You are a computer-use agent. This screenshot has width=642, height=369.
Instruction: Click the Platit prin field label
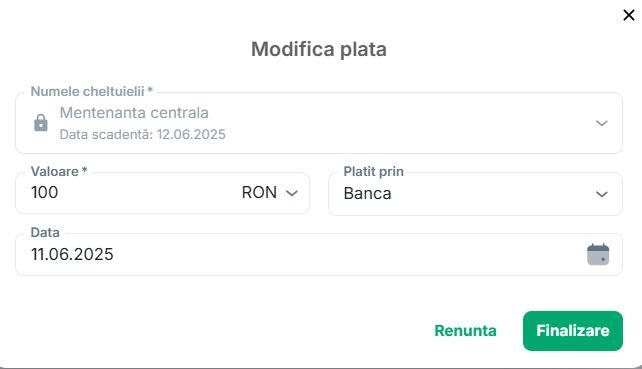373,171
